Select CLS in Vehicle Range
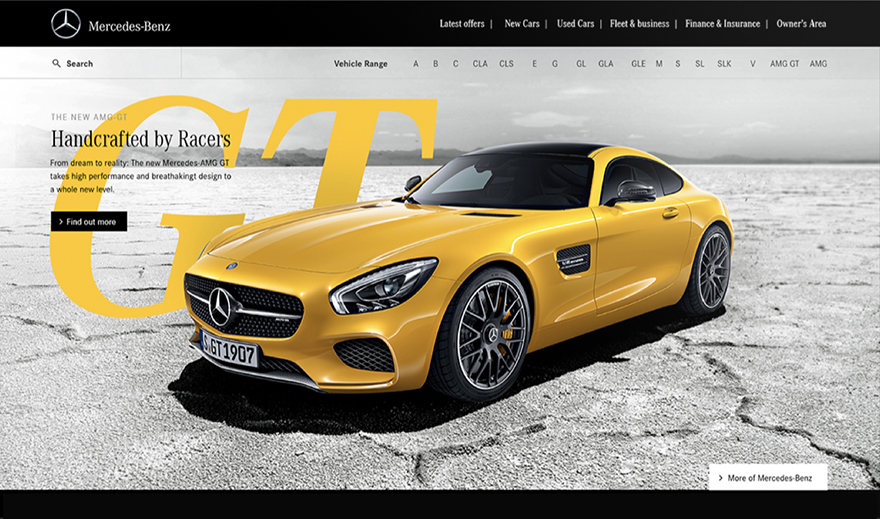880x519 pixels. [x=506, y=64]
